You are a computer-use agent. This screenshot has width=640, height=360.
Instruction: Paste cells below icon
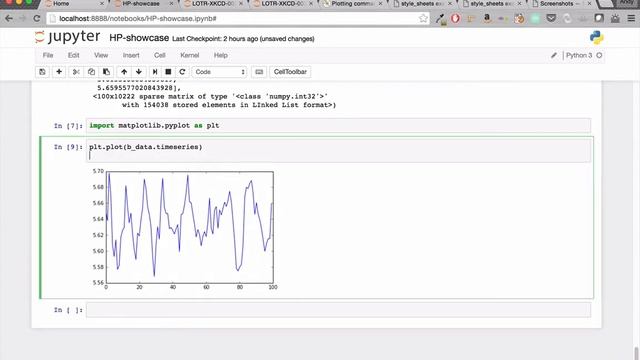coord(106,72)
